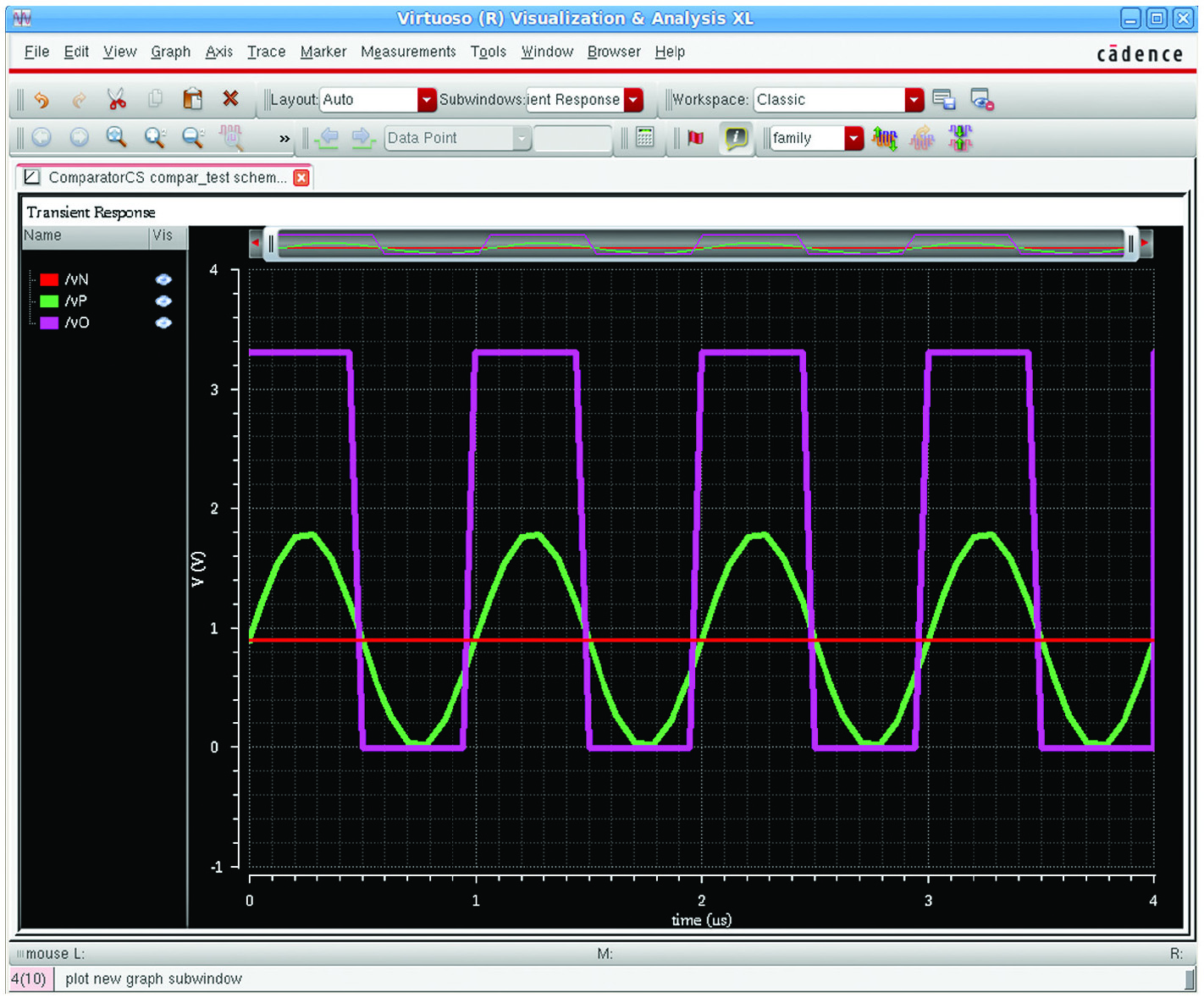Click the red marker flag icon
The height and width of the screenshot is (998, 1204).
(696, 137)
